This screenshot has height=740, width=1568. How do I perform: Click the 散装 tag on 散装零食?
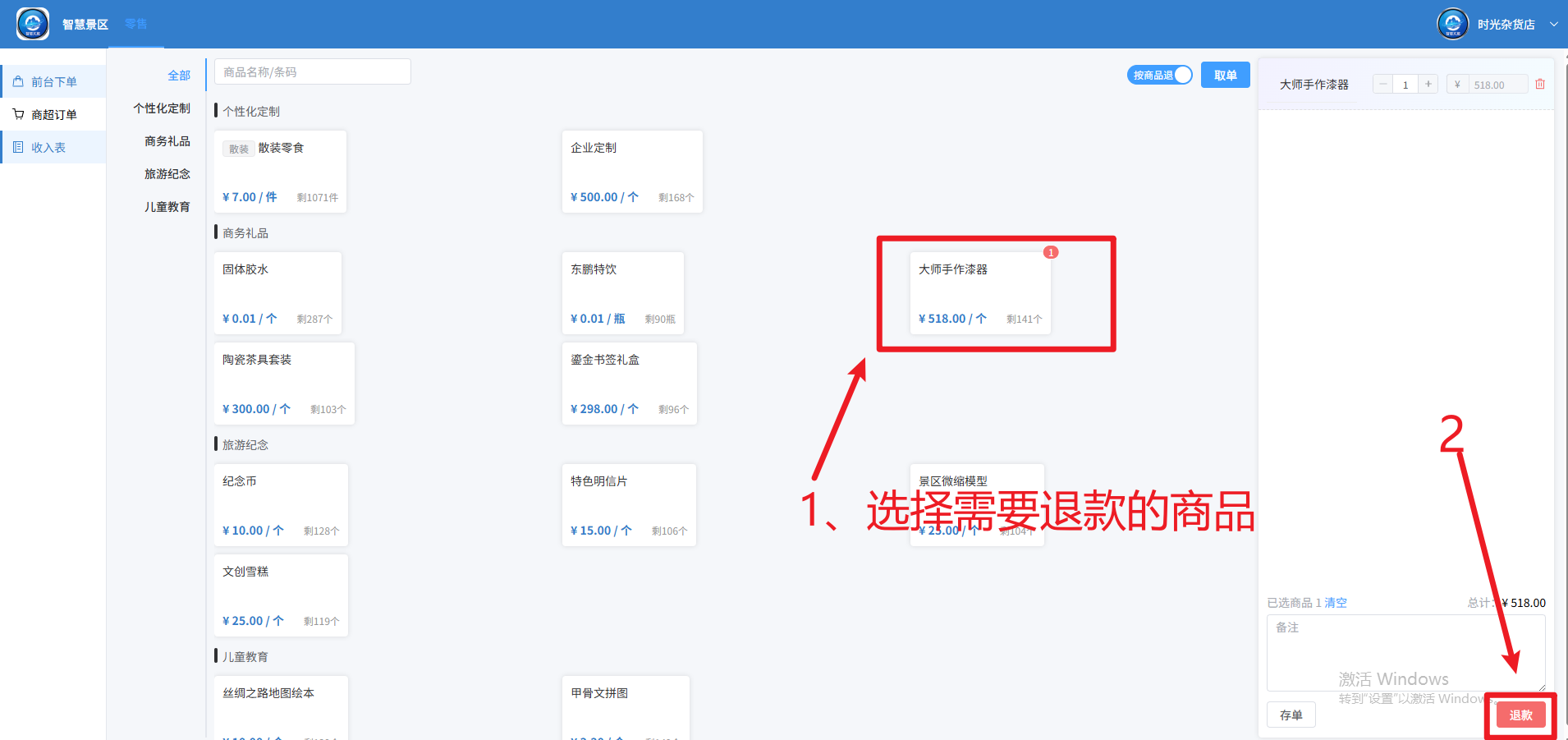[x=239, y=149]
